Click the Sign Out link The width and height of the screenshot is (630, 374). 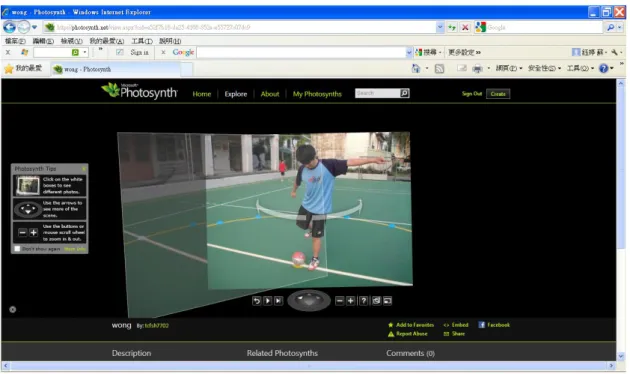click(x=472, y=94)
